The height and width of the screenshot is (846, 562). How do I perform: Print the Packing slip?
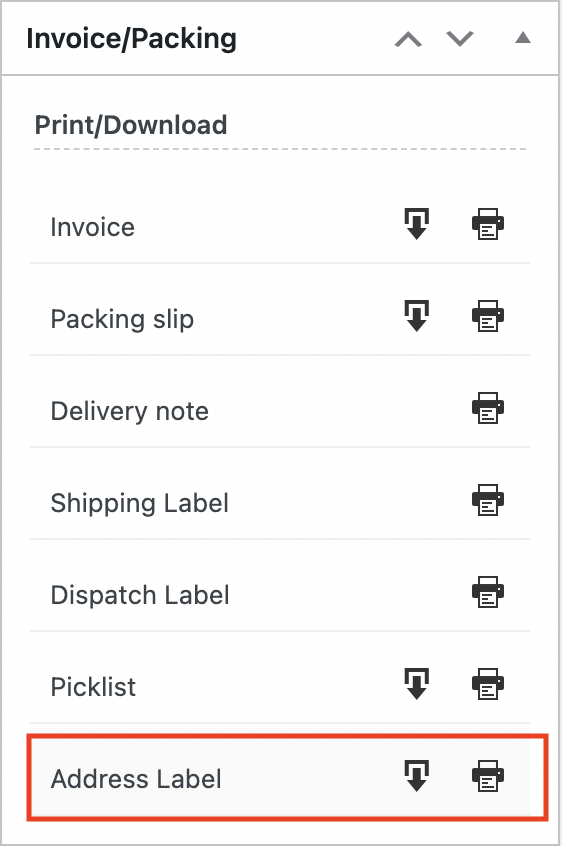(x=488, y=316)
